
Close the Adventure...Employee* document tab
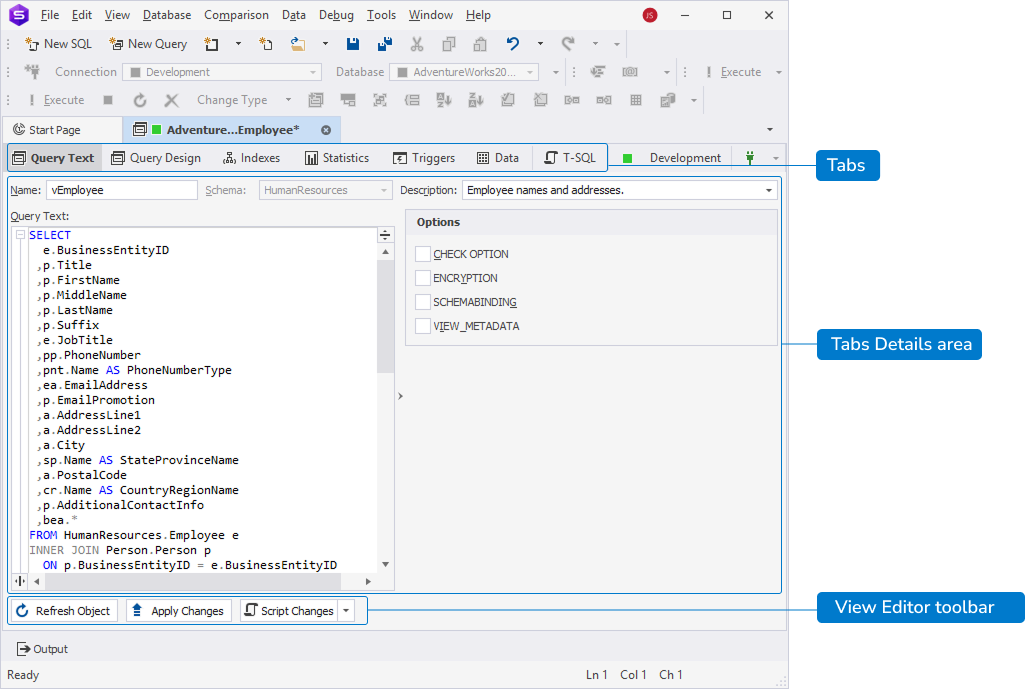point(326,130)
